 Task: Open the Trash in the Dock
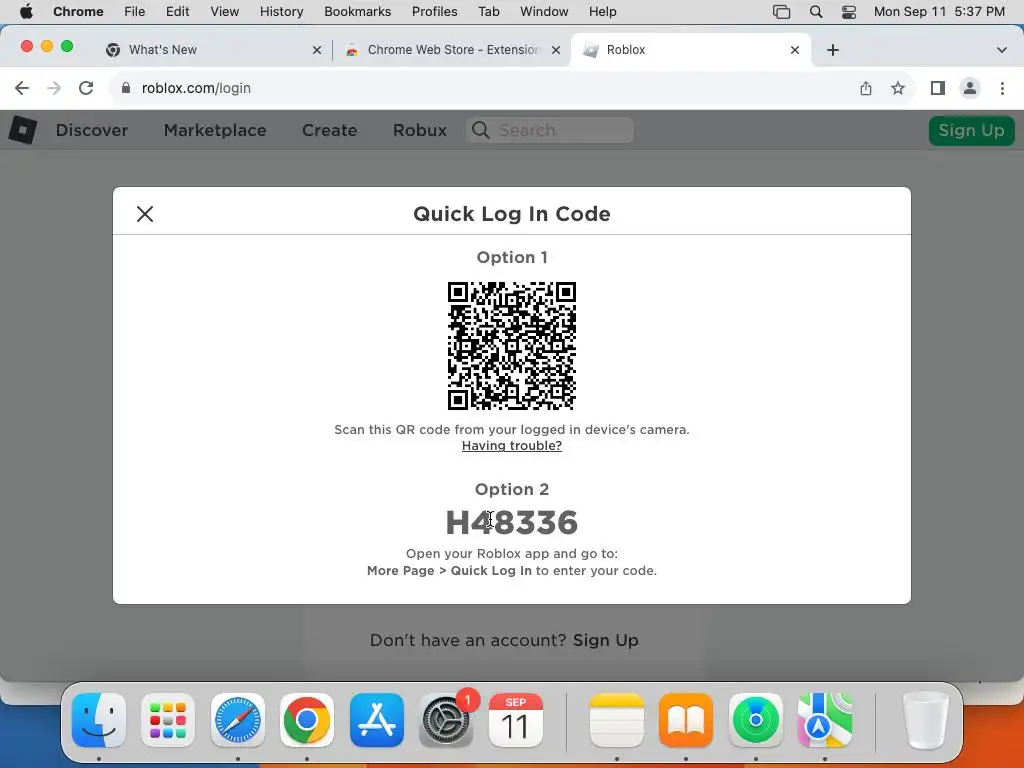pos(925,720)
